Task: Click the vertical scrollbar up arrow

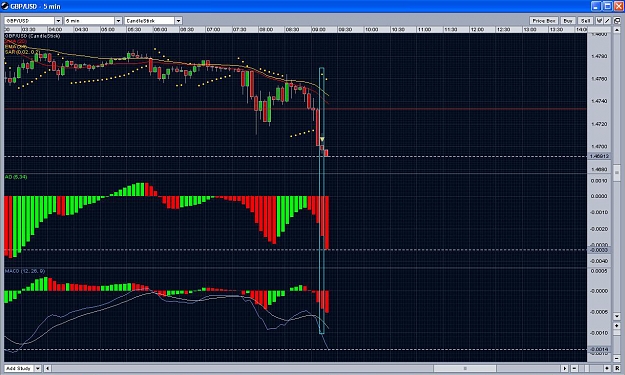Action: pyautogui.click(x=617, y=31)
